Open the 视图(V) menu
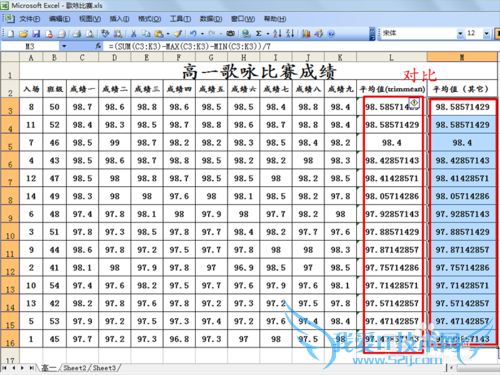This screenshot has height=375, width=500. [90, 19]
